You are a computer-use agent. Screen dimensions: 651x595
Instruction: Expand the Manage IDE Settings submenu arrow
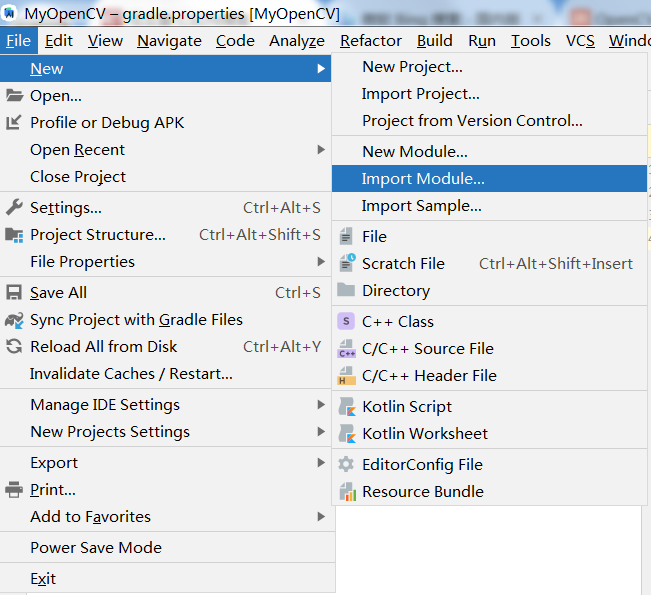tap(321, 404)
